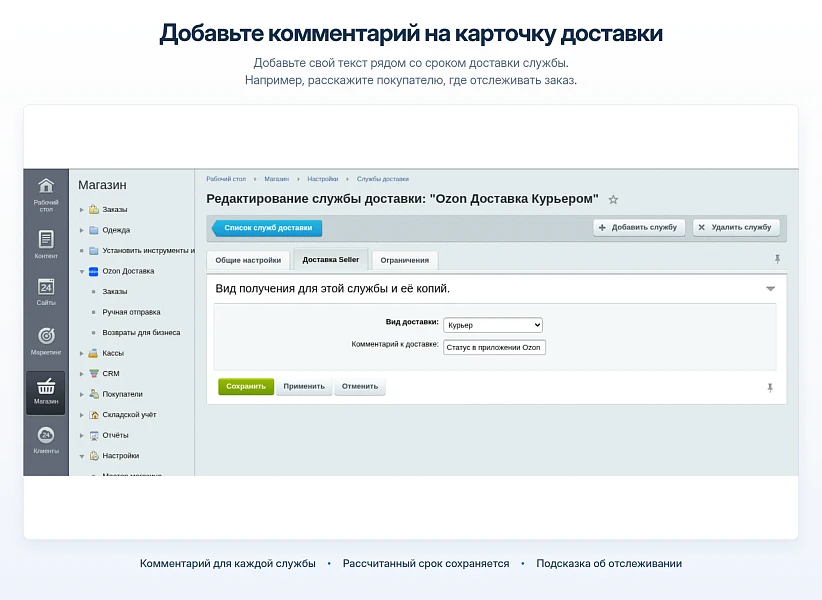822x600 pixels.
Task: Expand the Отчёты tree node
Action: 82,435
